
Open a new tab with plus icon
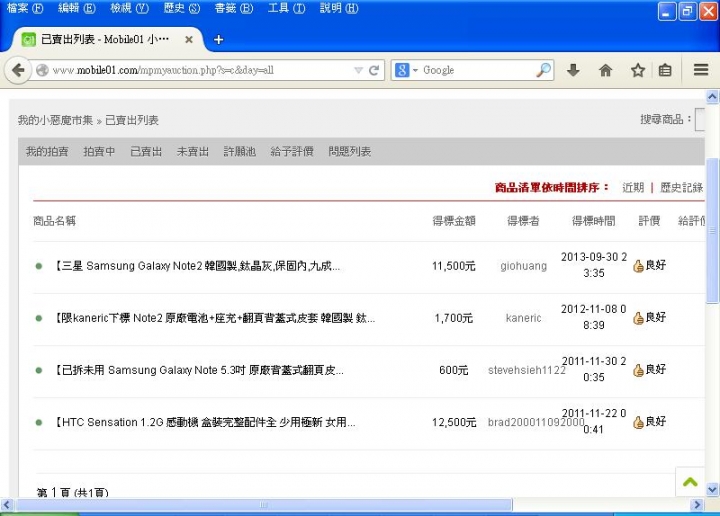click(219, 40)
